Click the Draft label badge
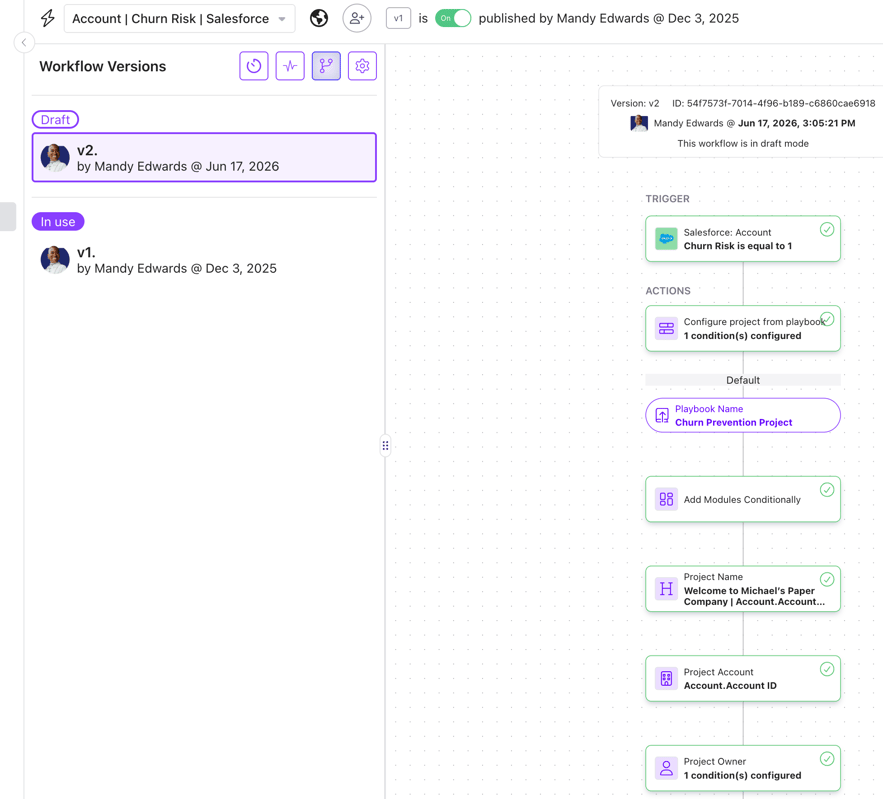 click(x=55, y=119)
